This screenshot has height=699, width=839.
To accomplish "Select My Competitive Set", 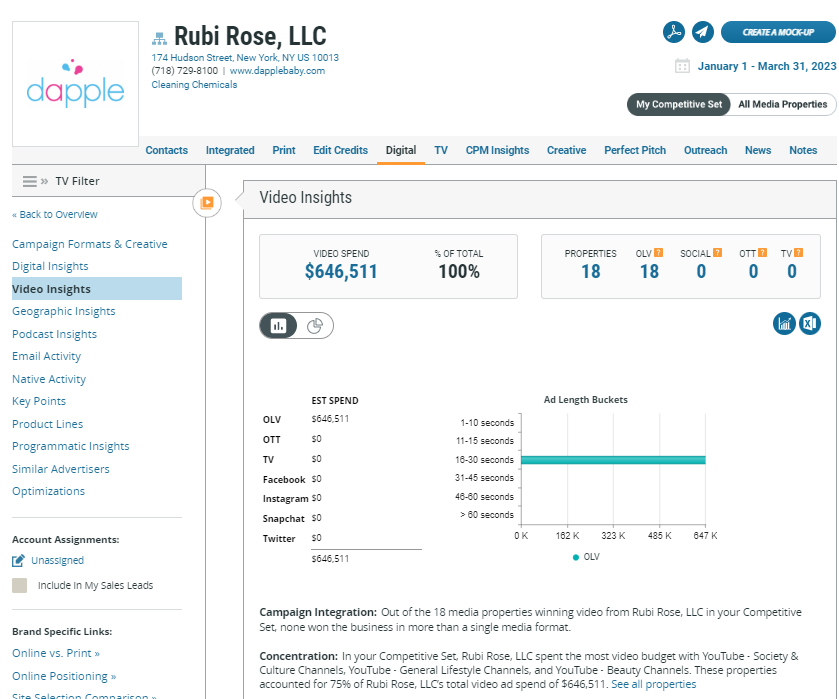I will click(678, 104).
